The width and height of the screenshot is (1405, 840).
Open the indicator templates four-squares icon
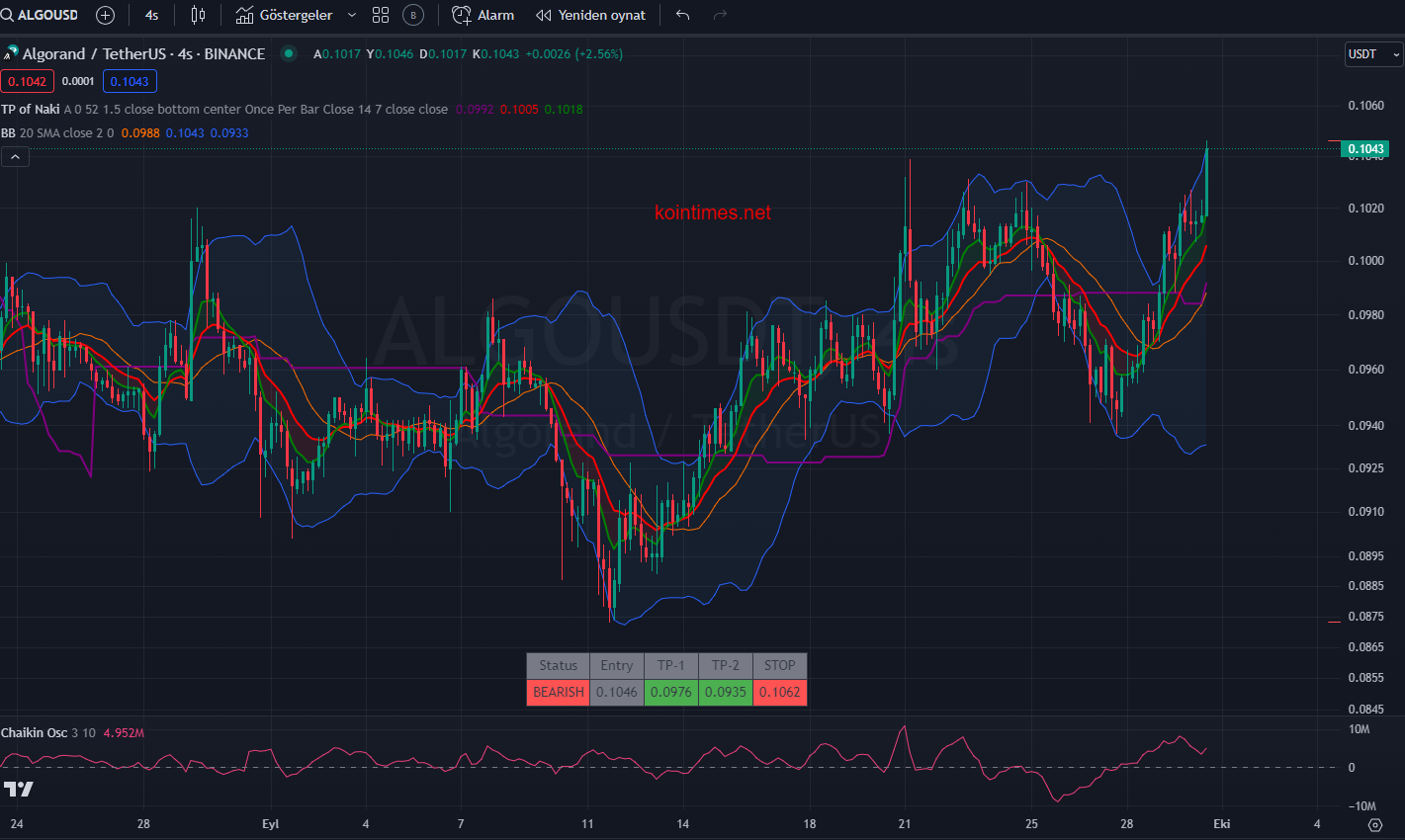(x=381, y=15)
